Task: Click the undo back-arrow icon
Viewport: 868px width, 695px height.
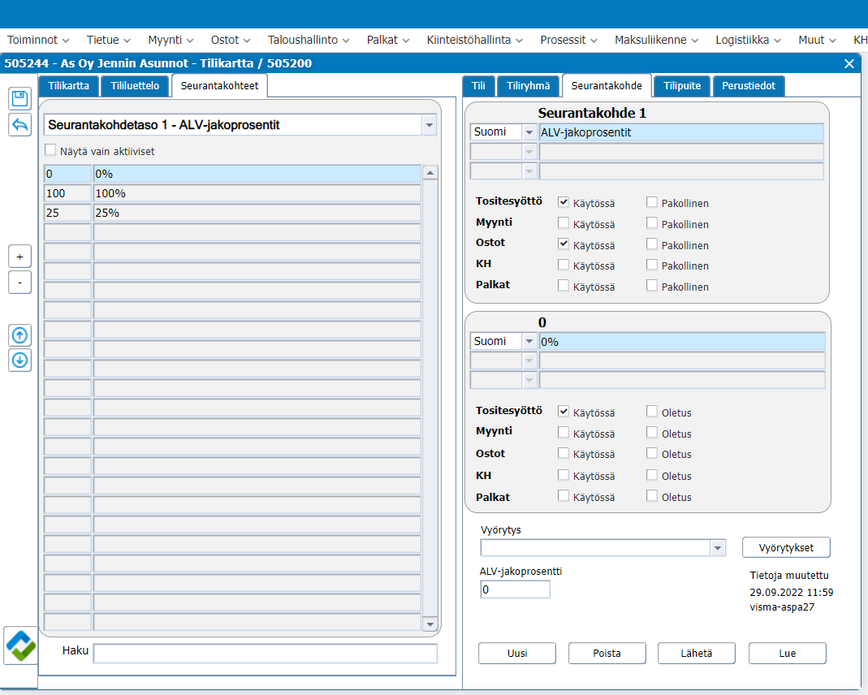Action: tap(20, 125)
